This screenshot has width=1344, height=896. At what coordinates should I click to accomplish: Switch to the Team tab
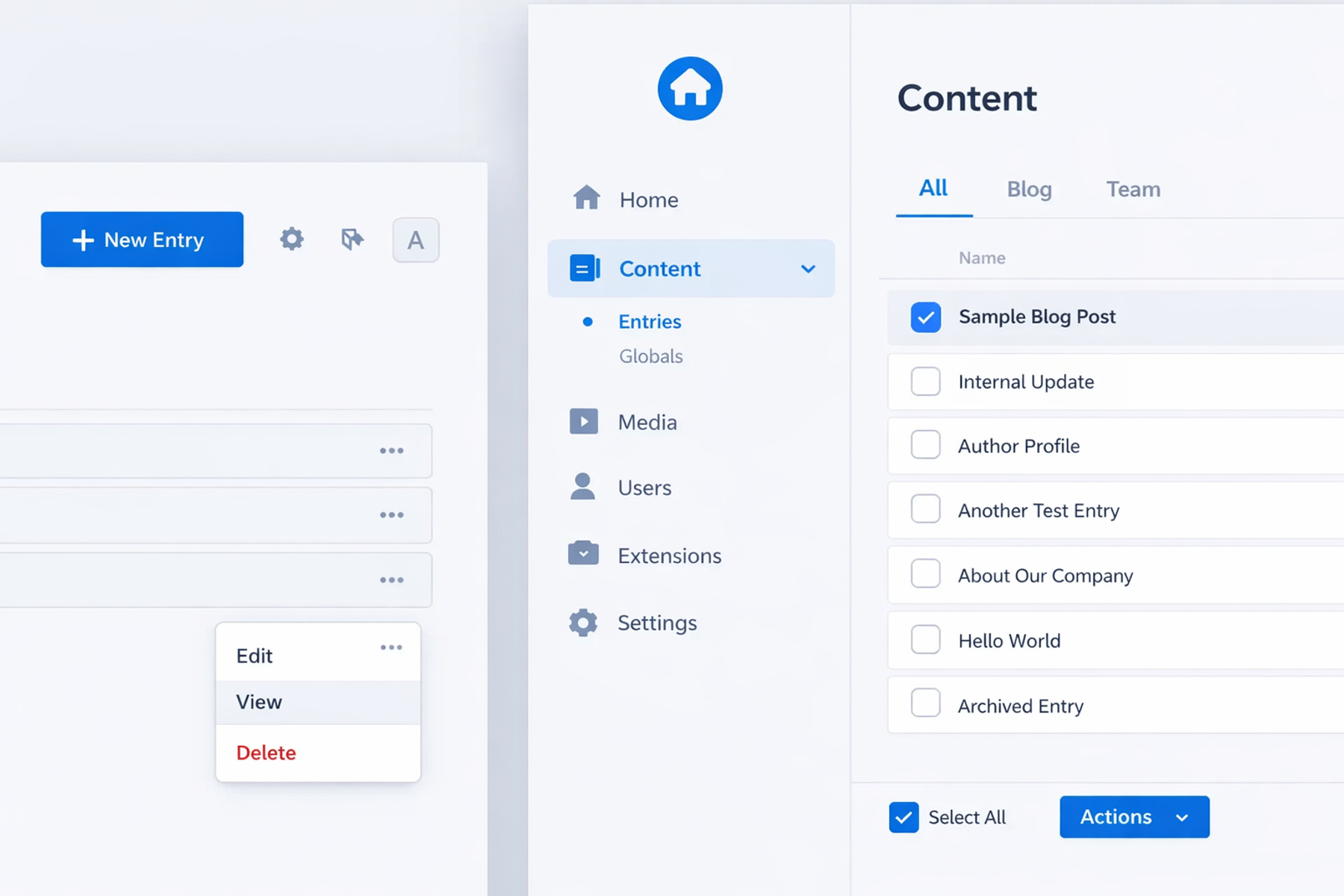point(1133,189)
